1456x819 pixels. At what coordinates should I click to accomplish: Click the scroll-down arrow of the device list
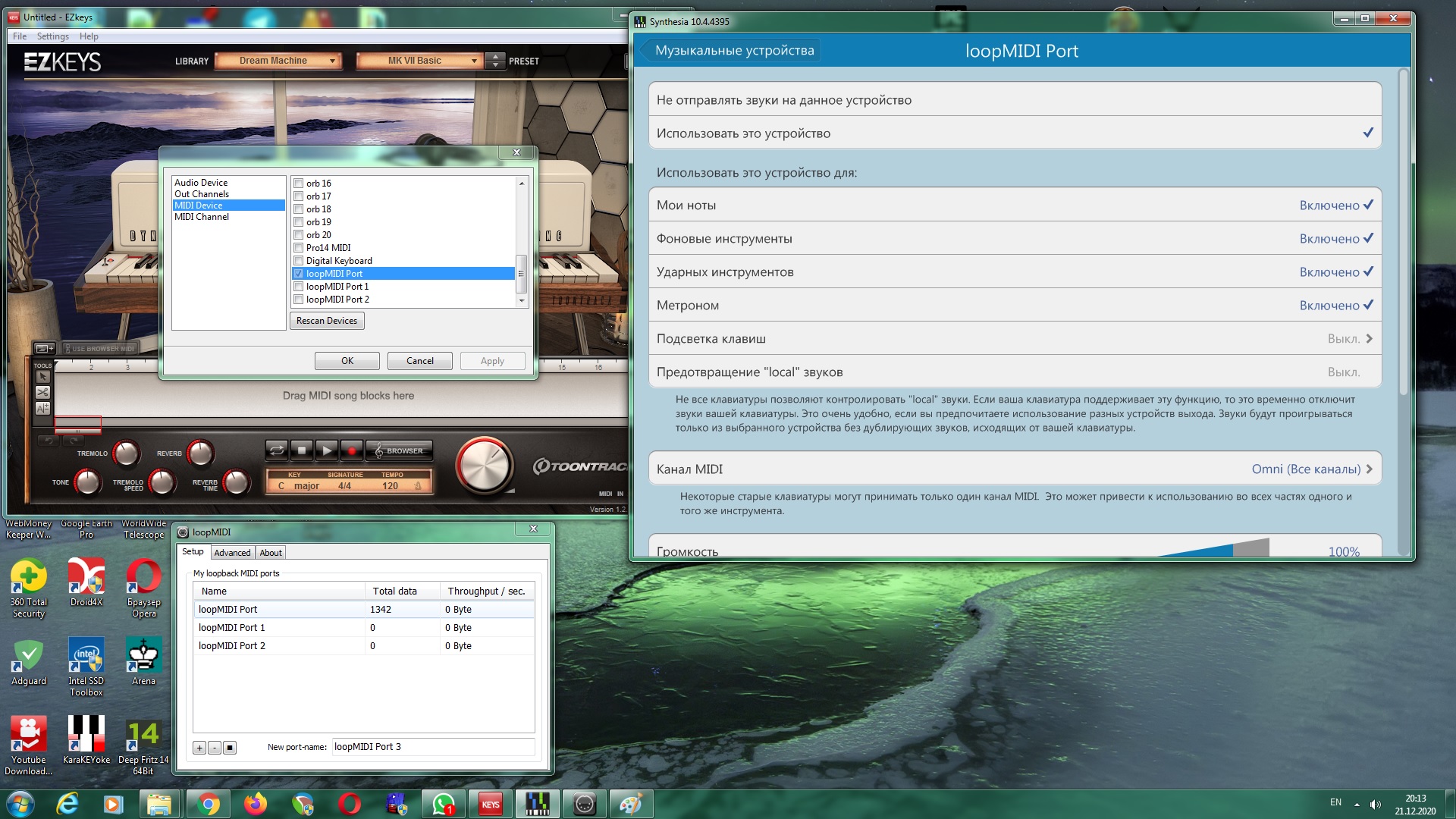[x=522, y=301]
